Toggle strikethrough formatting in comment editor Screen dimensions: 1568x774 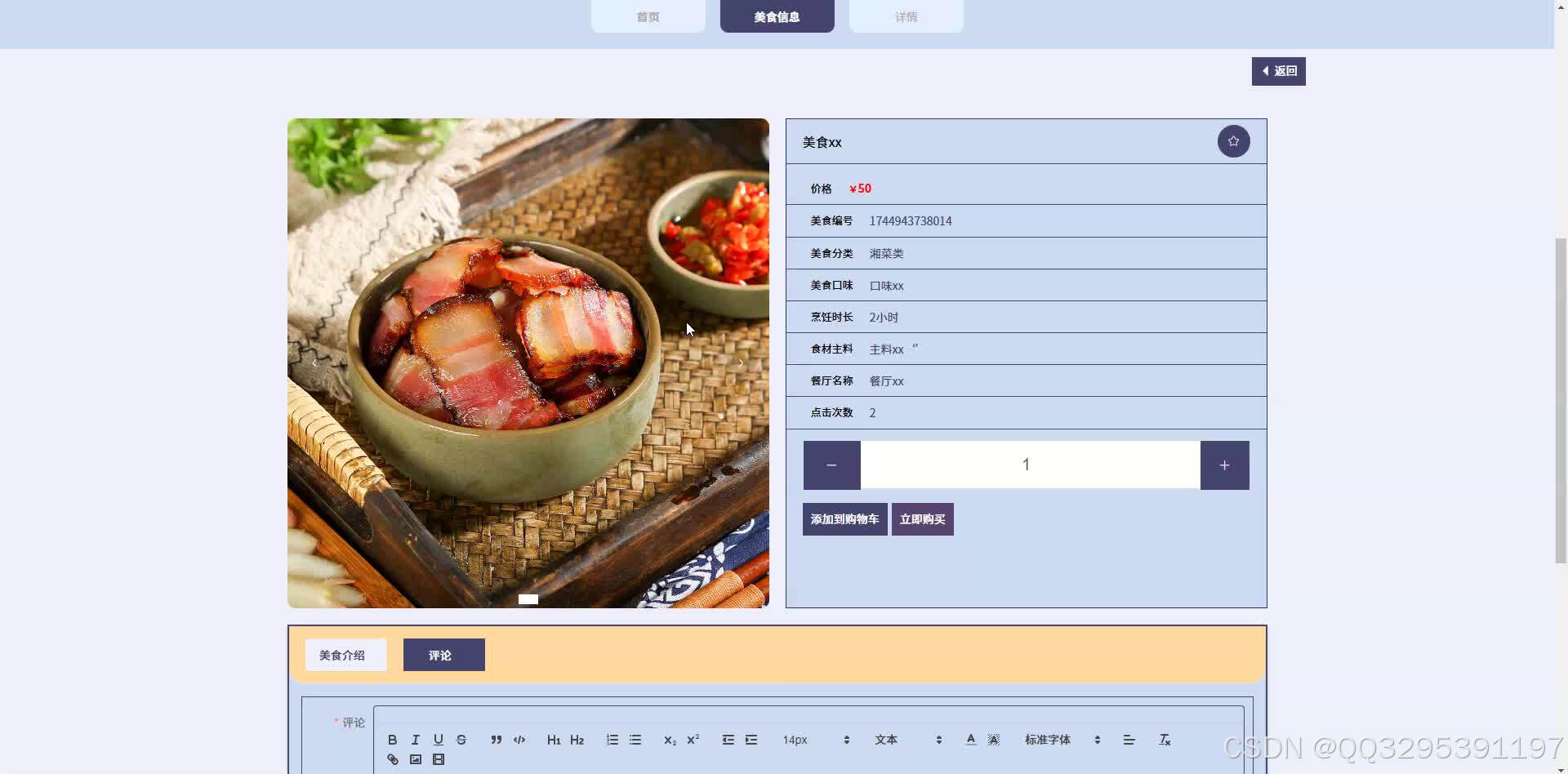(x=461, y=740)
